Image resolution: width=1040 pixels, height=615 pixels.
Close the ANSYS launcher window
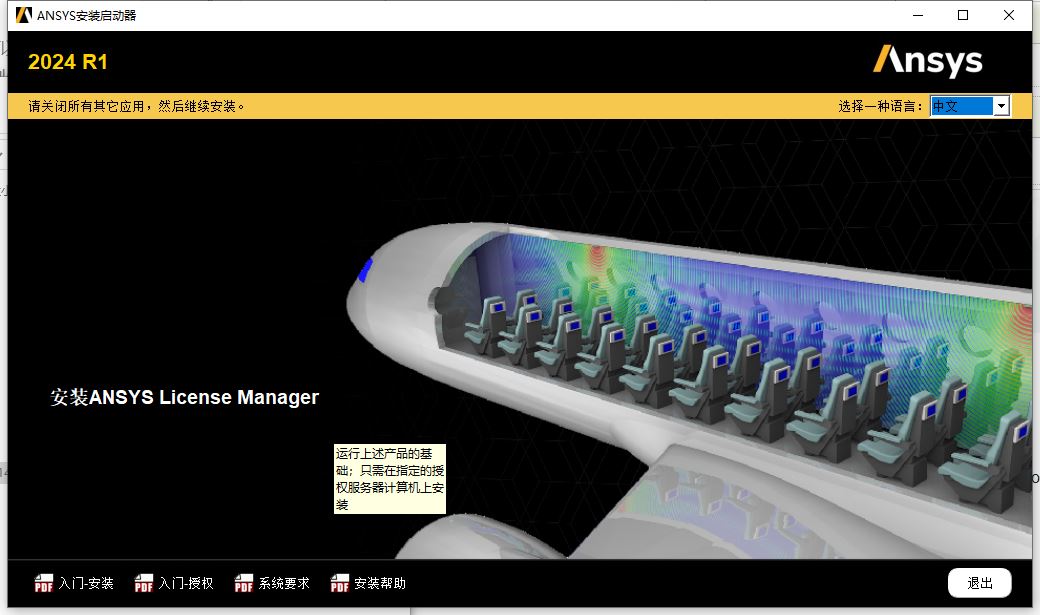point(1009,15)
